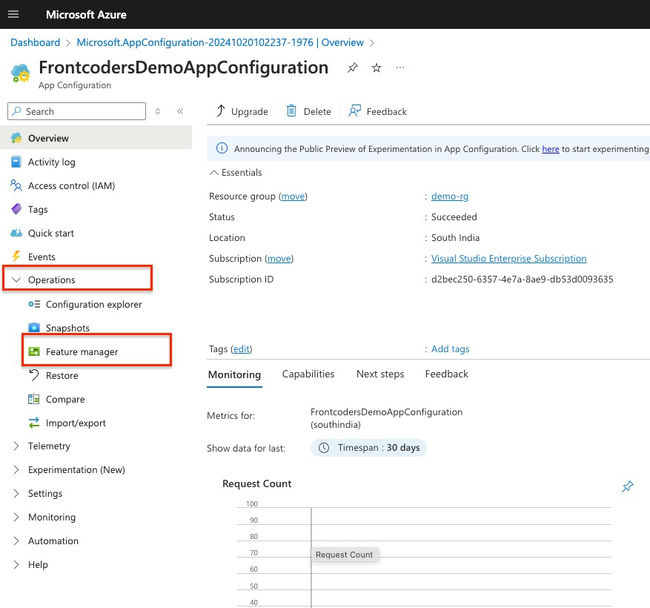The height and width of the screenshot is (608, 650).
Task: Click the Delete trash icon
Action: pos(291,111)
